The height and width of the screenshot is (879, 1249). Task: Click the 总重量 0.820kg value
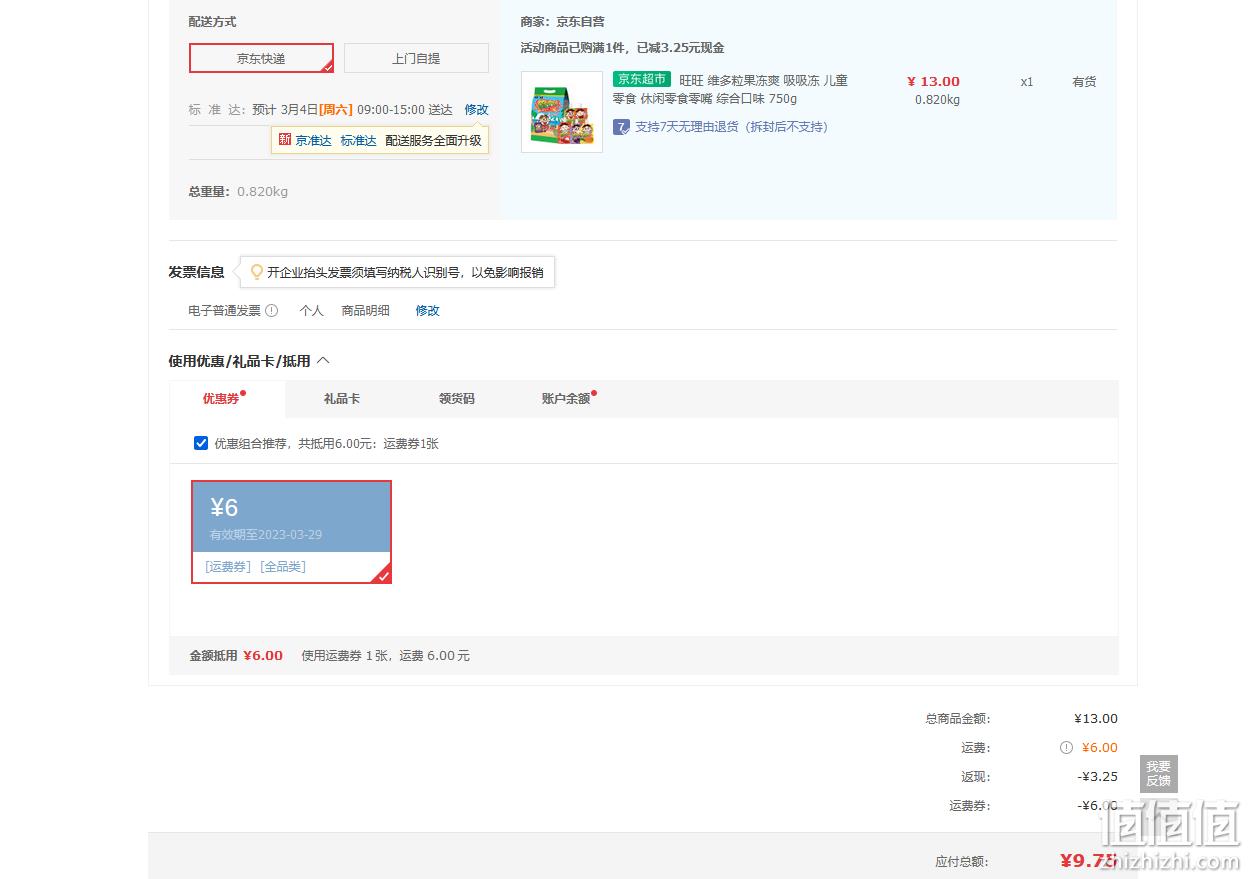click(262, 191)
